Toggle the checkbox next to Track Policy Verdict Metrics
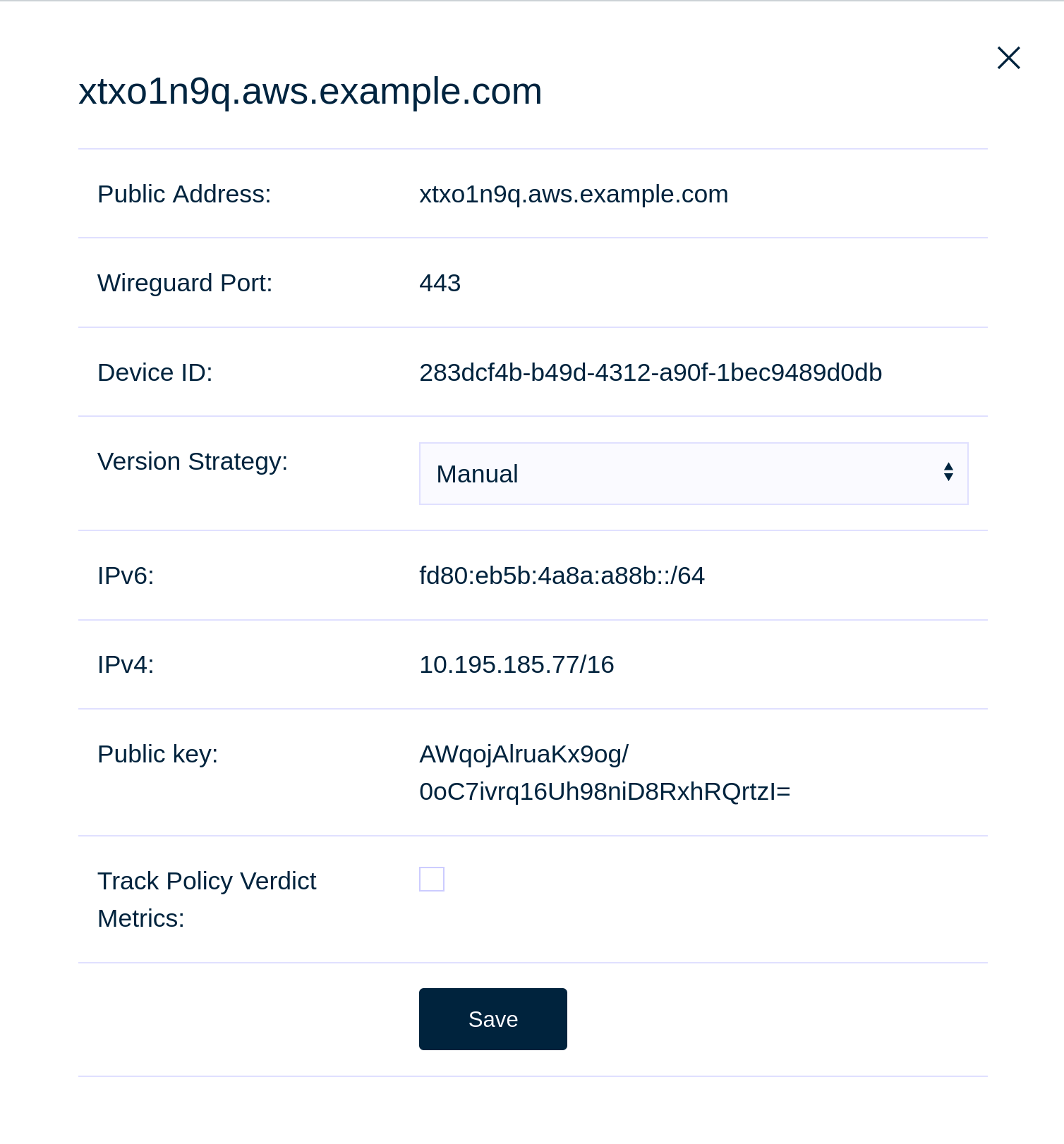The height and width of the screenshot is (1144, 1064). [x=431, y=879]
